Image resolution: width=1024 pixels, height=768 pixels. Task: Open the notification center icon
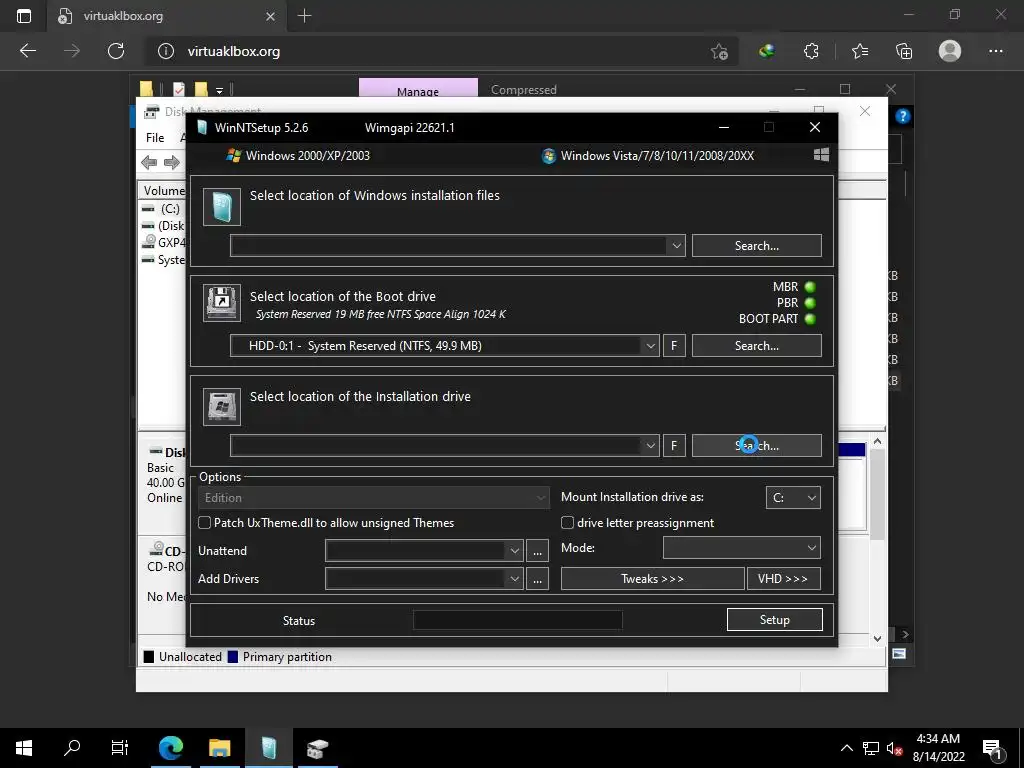pos(992,748)
